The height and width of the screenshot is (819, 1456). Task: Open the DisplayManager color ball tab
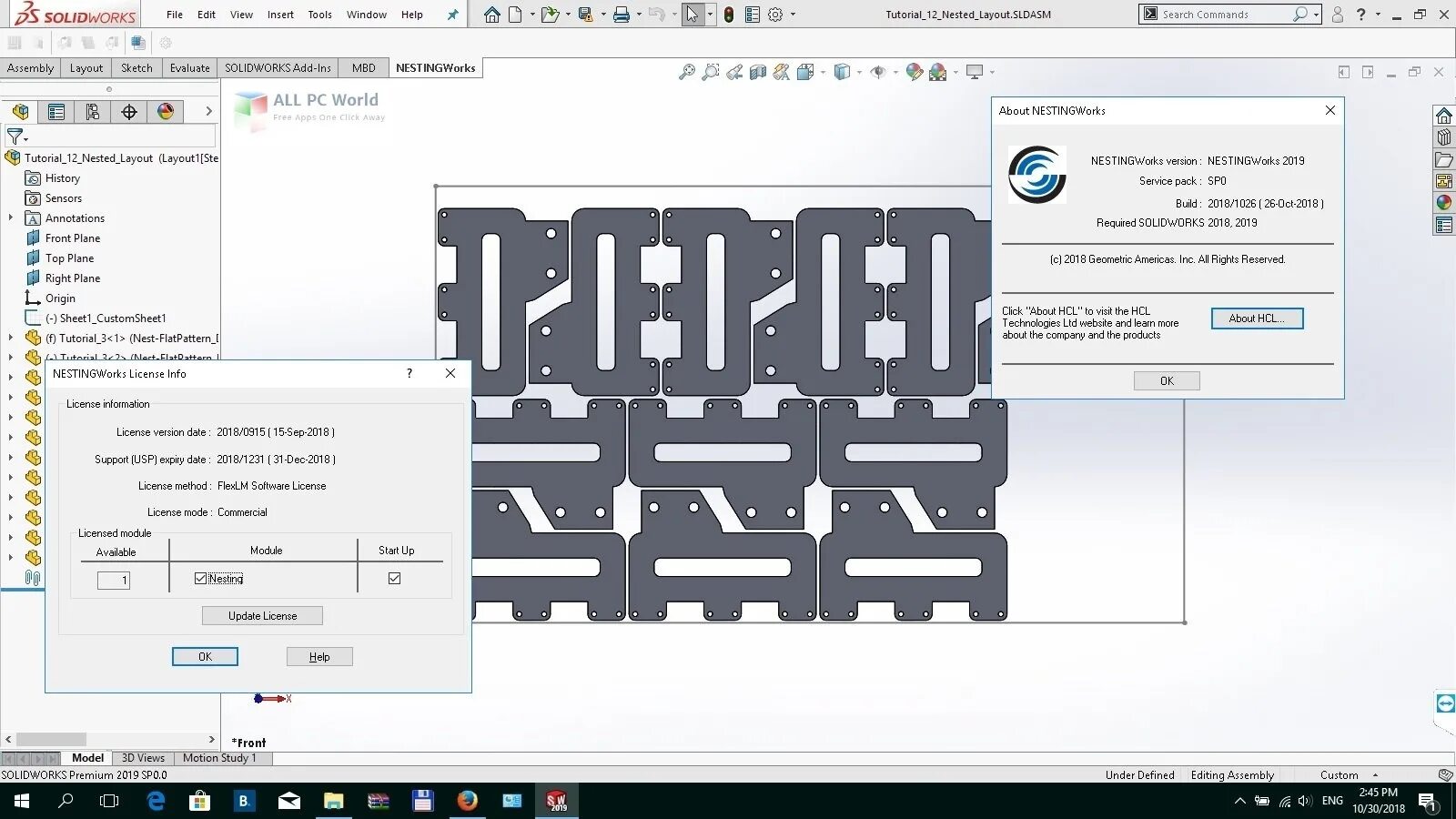point(166,112)
